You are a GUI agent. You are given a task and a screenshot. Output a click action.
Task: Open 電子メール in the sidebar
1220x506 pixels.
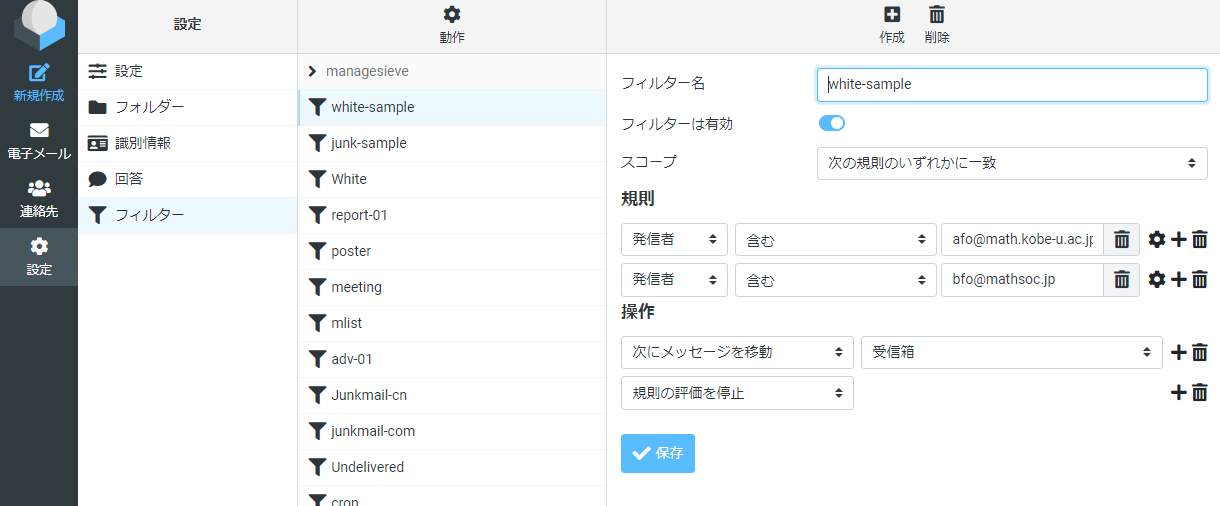39,142
